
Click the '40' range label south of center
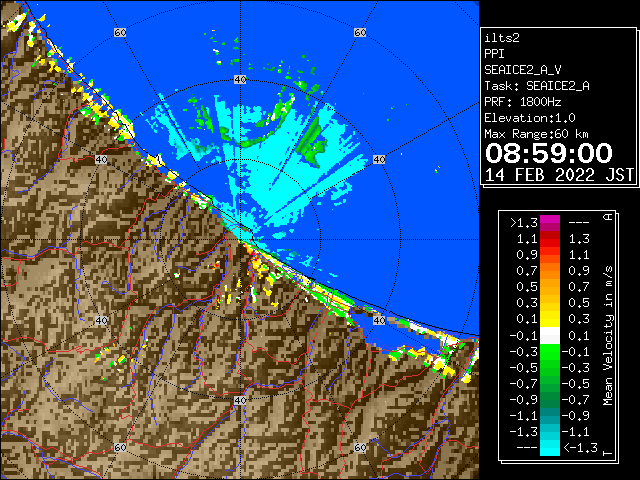[x=240, y=400]
